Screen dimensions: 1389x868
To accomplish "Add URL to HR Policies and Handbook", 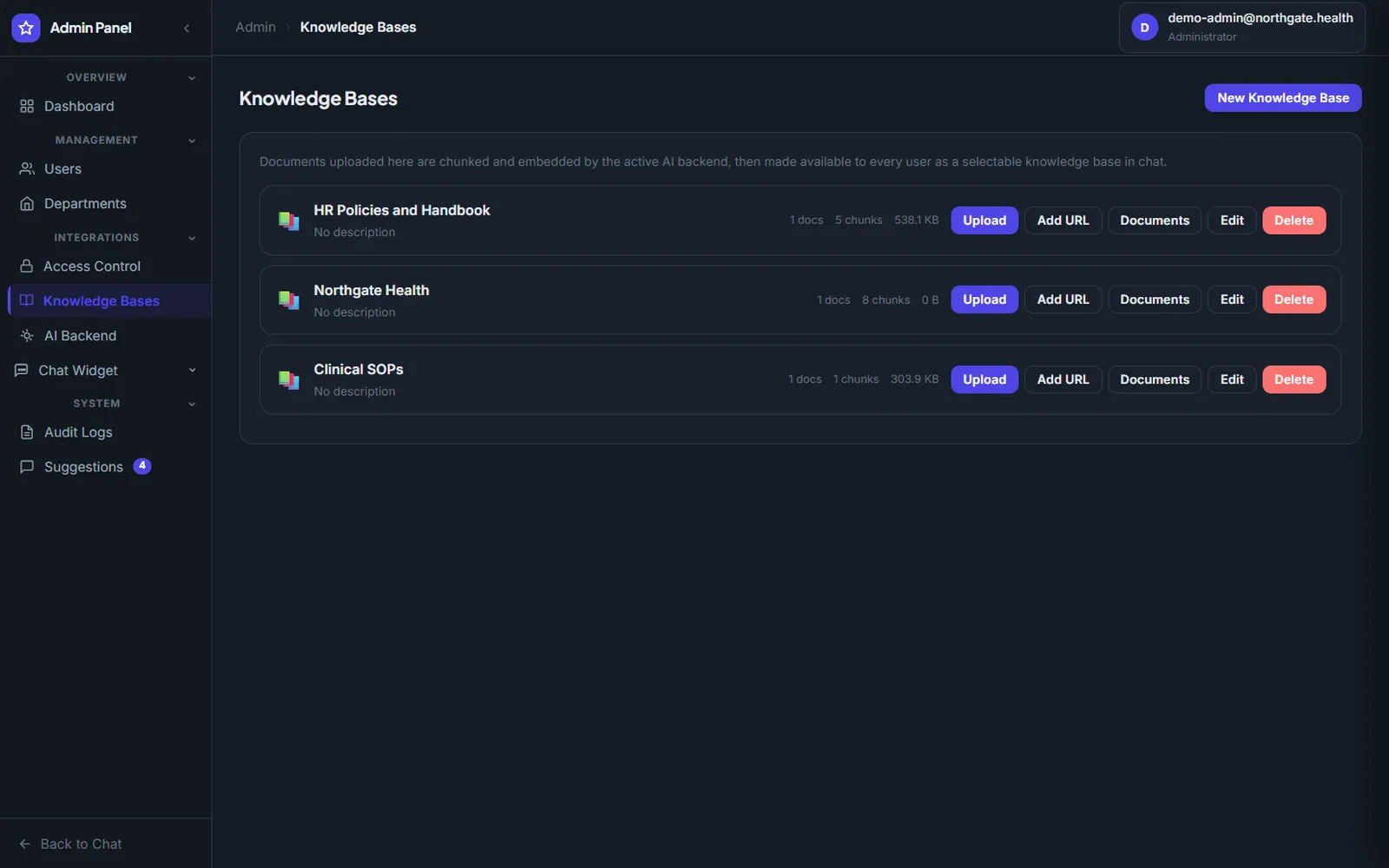I will tap(1063, 220).
